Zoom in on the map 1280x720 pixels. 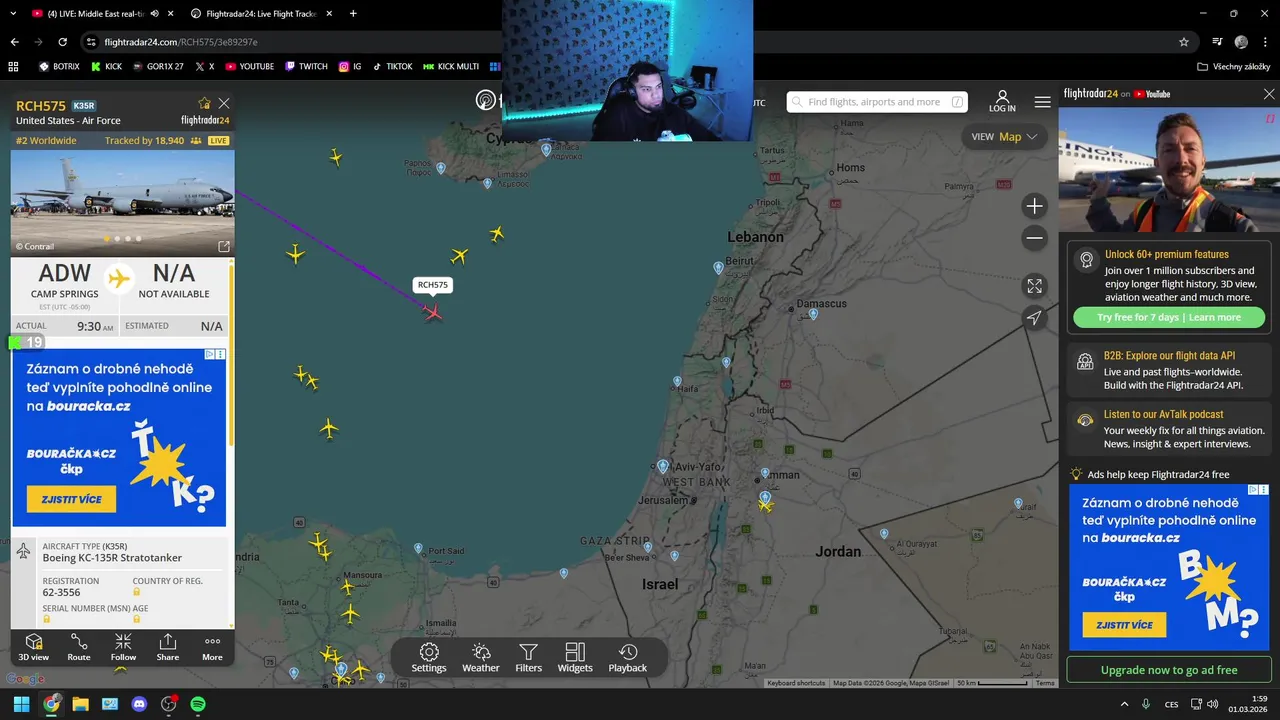tap(1035, 206)
